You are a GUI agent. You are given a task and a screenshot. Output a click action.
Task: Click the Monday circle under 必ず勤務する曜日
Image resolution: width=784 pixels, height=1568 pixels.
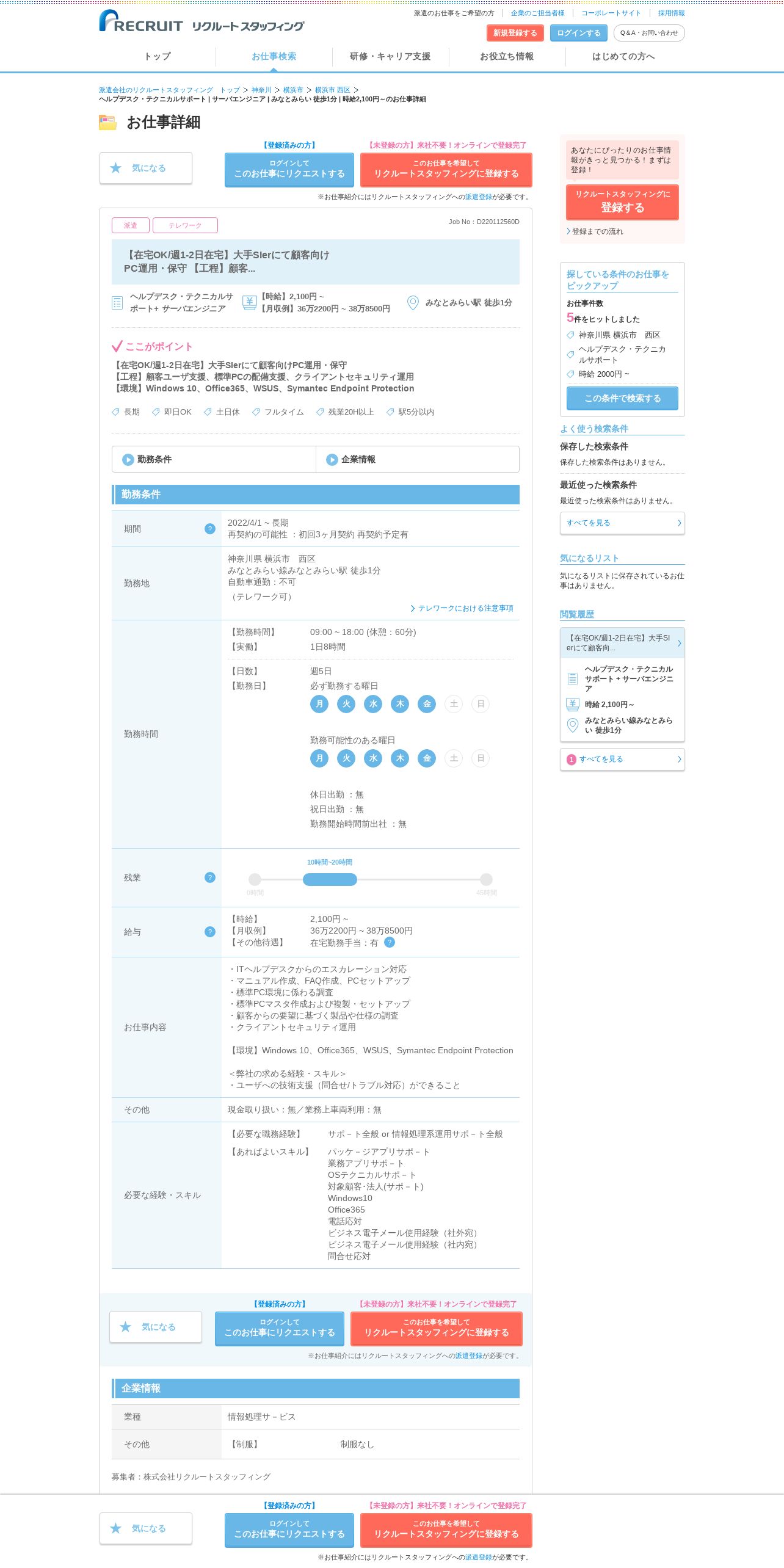(x=319, y=704)
